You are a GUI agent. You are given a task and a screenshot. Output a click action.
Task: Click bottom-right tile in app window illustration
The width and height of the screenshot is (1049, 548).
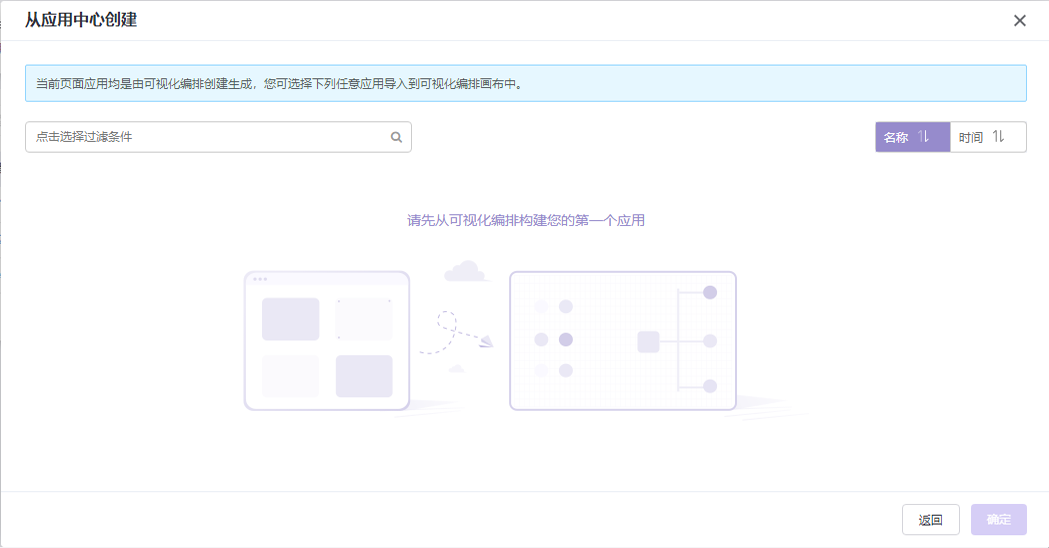click(364, 376)
